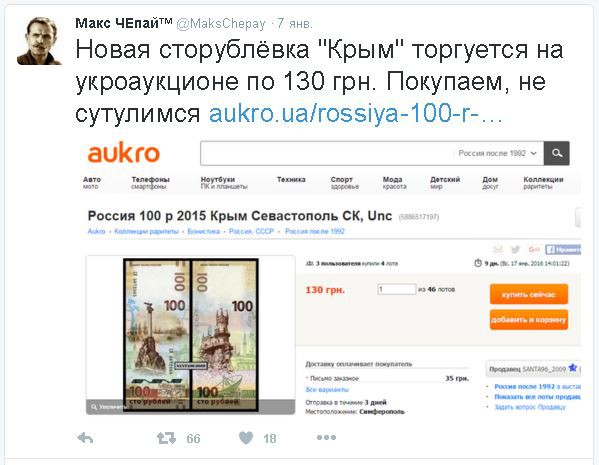Enlarge the 100 ruble banknote image
The height and width of the screenshot is (465, 599).
(x=191, y=335)
